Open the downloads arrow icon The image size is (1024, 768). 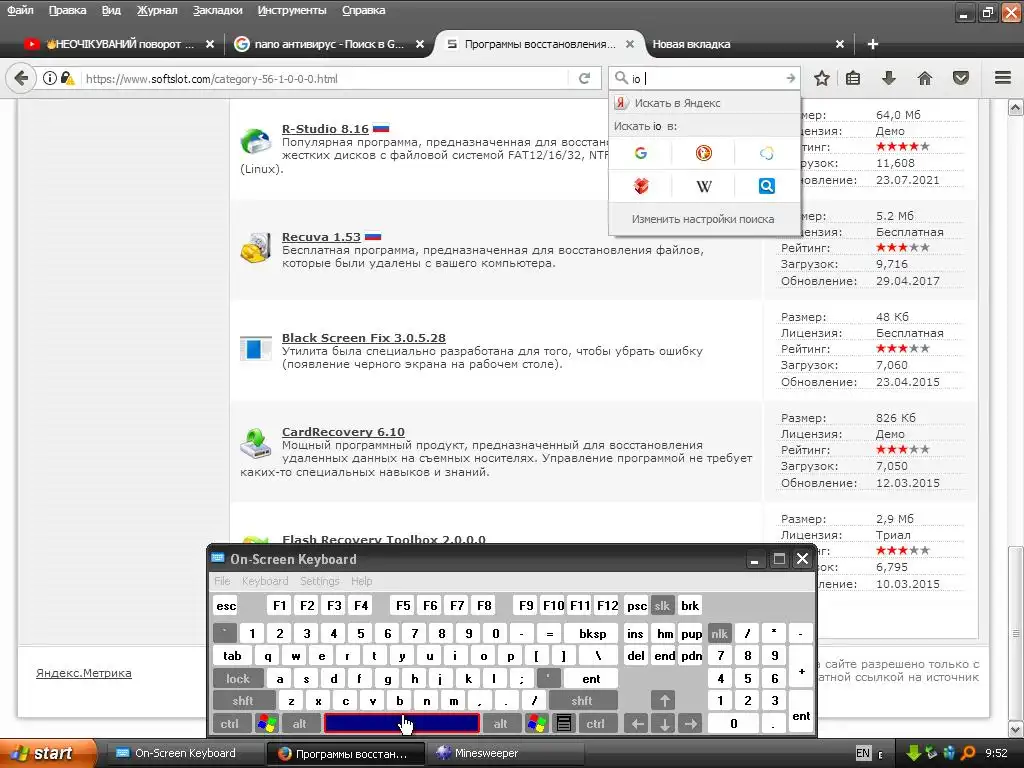pyautogui.click(x=888, y=78)
